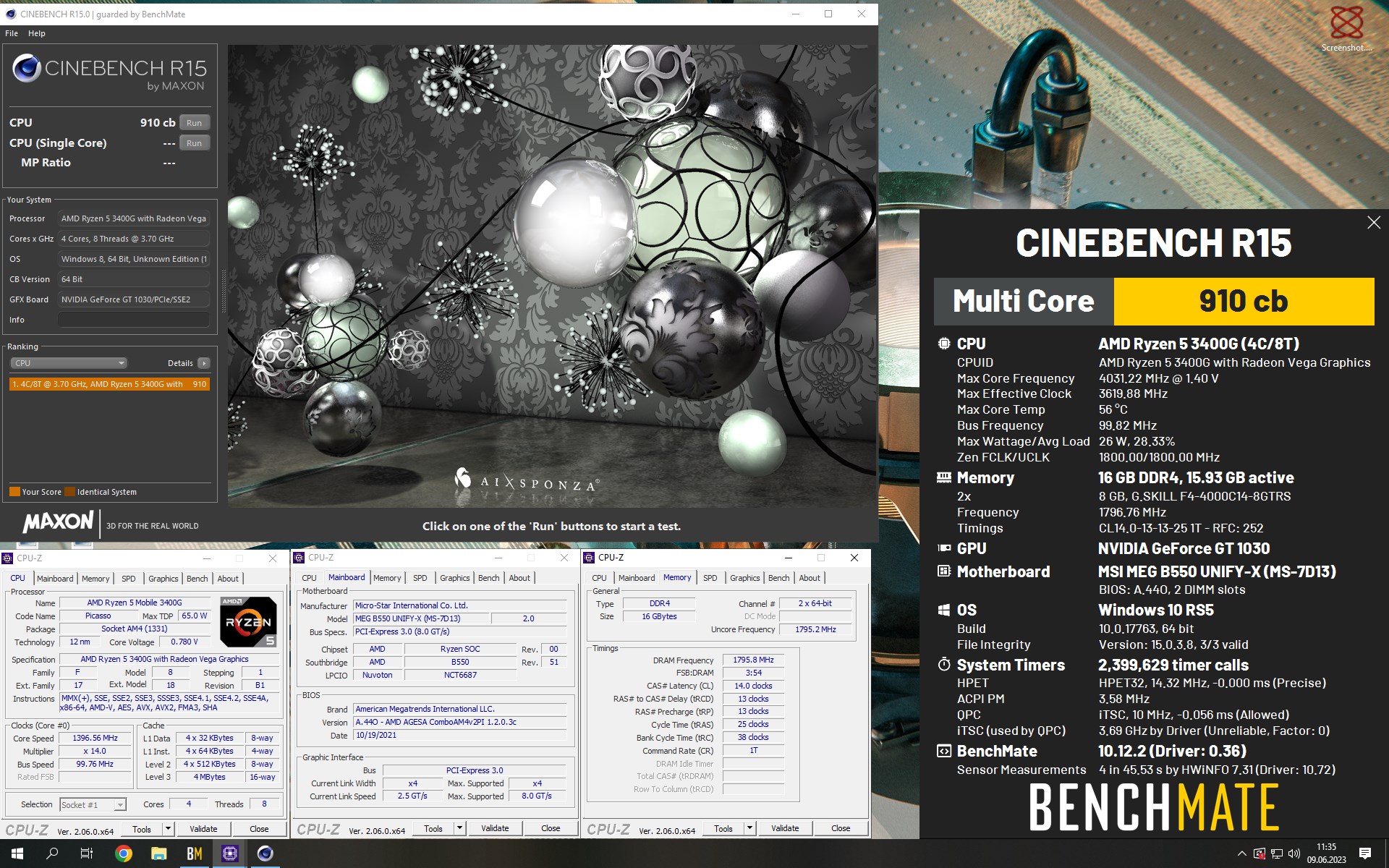Open Task View on taskbar
The image size is (1389, 868).
(87, 854)
